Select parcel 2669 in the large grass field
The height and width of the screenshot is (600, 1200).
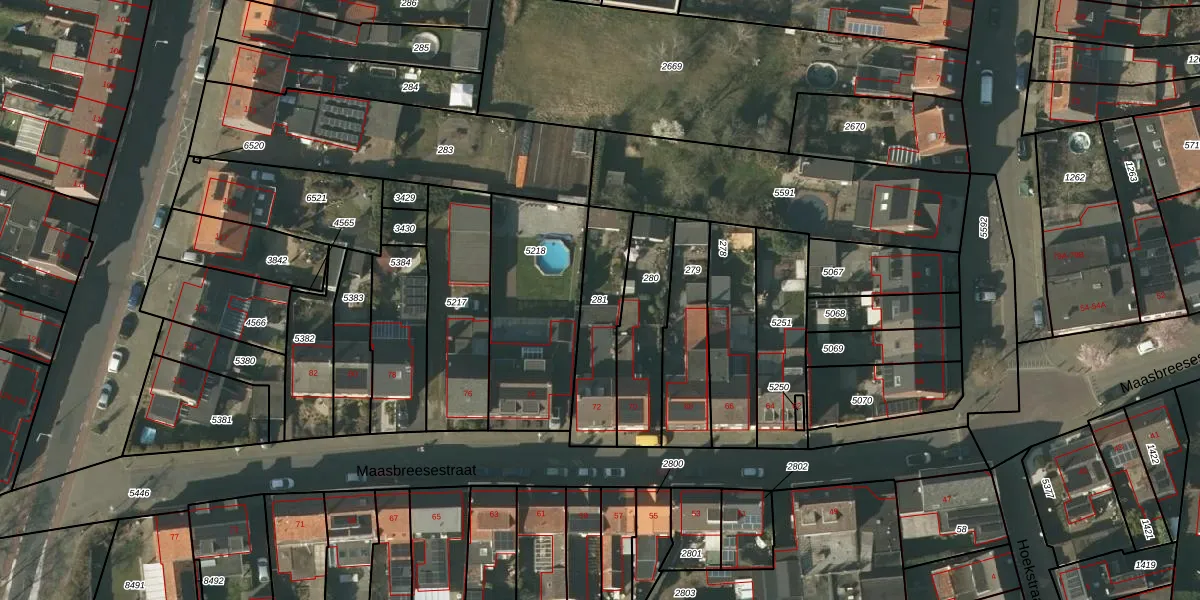pyautogui.click(x=671, y=66)
